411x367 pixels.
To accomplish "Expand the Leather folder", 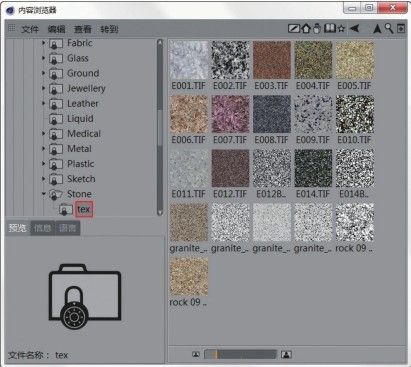I will click(x=43, y=103).
